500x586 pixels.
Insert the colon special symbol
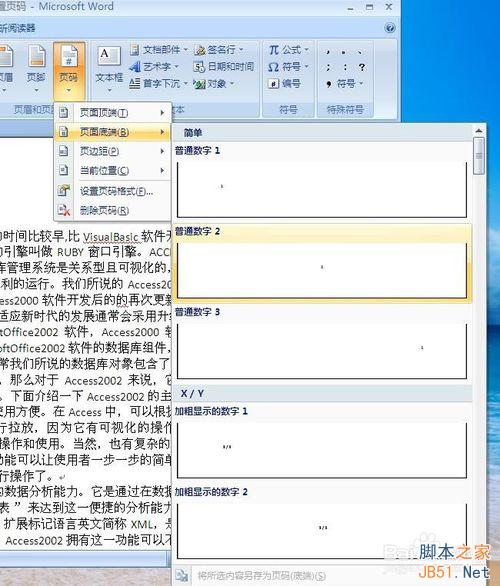(x=345, y=67)
